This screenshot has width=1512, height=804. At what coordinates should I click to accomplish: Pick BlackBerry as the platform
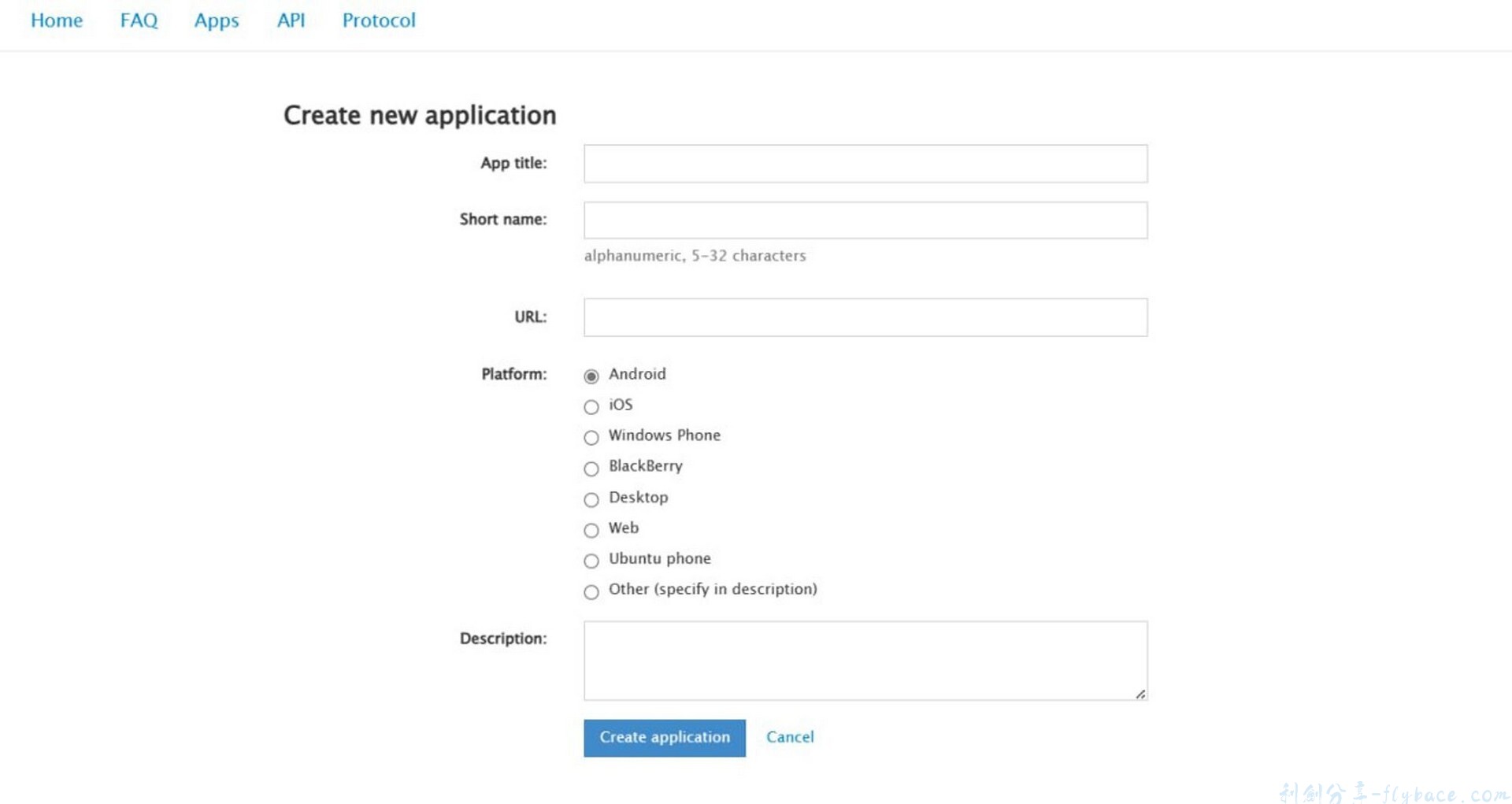[x=591, y=469]
